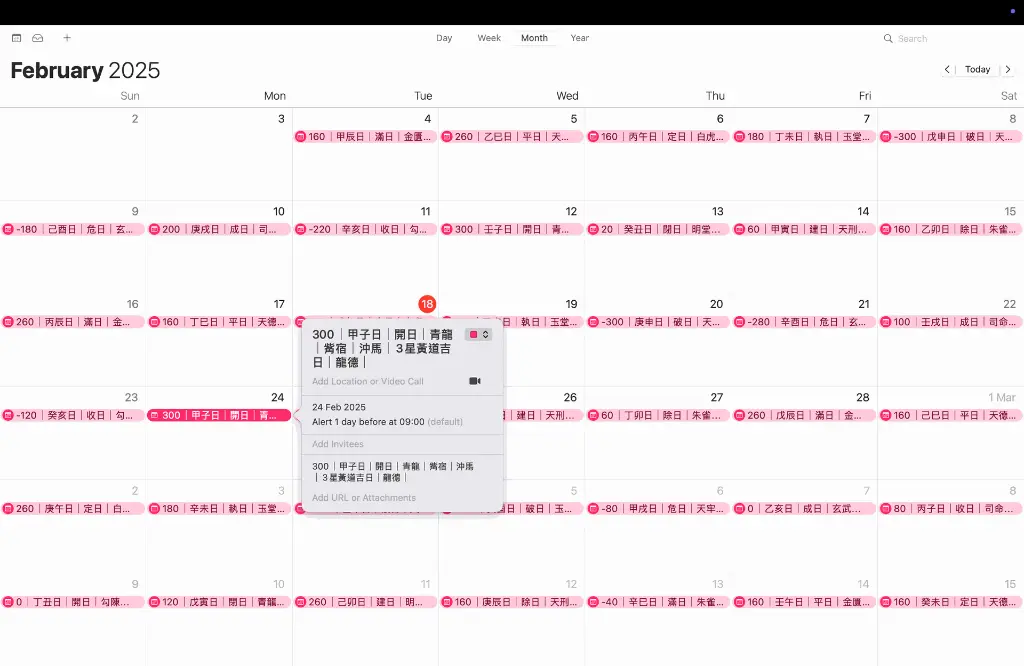The image size is (1024, 666).
Task: Open the 60 丁卯日 event on 27
Action: tap(658, 415)
